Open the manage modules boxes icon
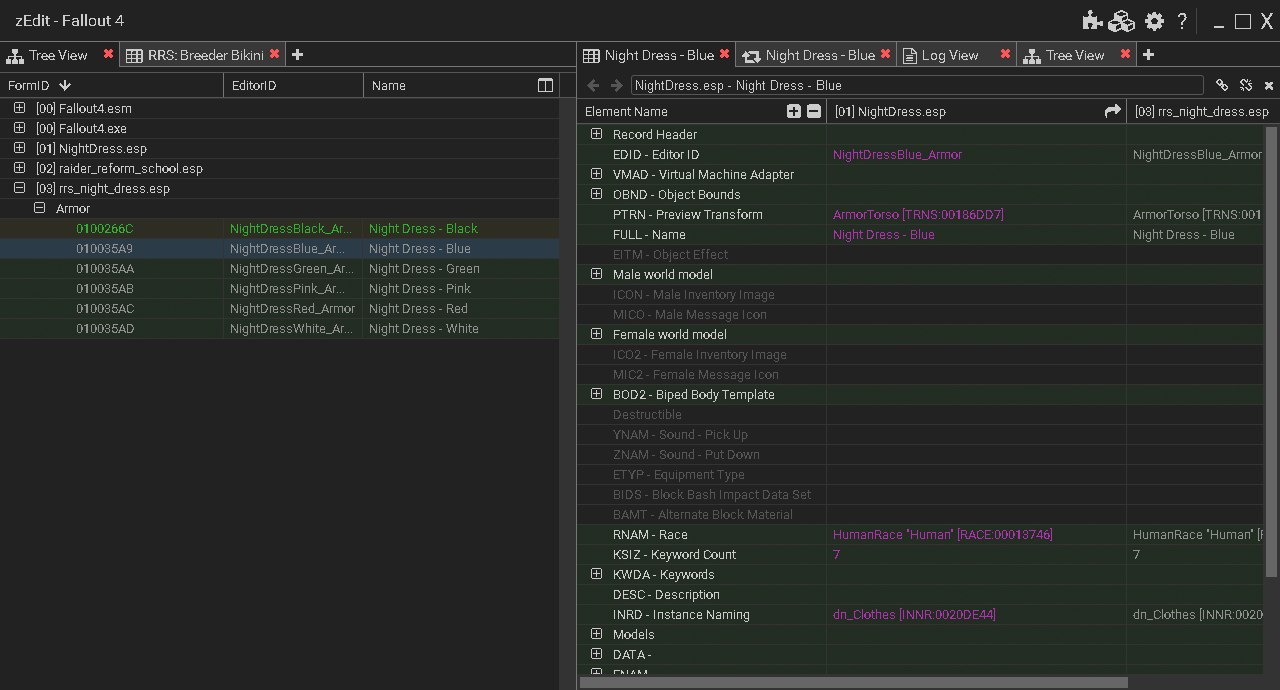This screenshot has height=690, width=1280. click(1122, 21)
